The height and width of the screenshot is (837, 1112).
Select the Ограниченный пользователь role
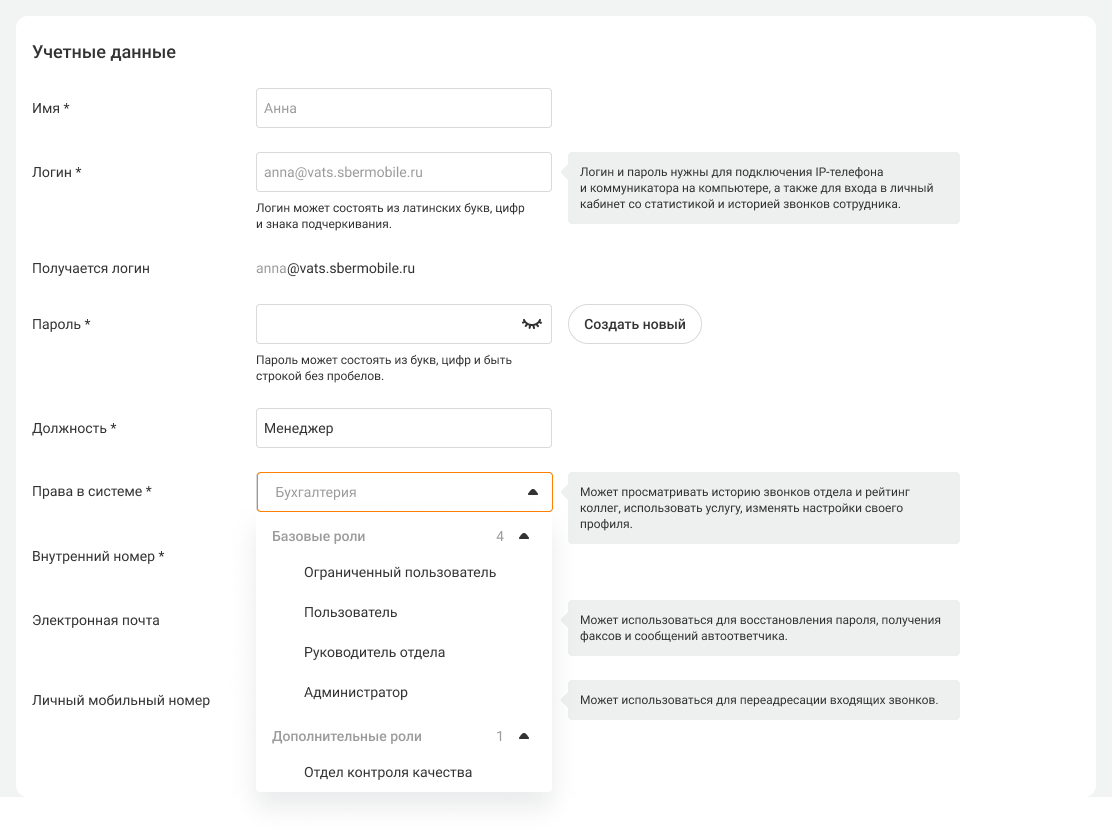pos(400,572)
